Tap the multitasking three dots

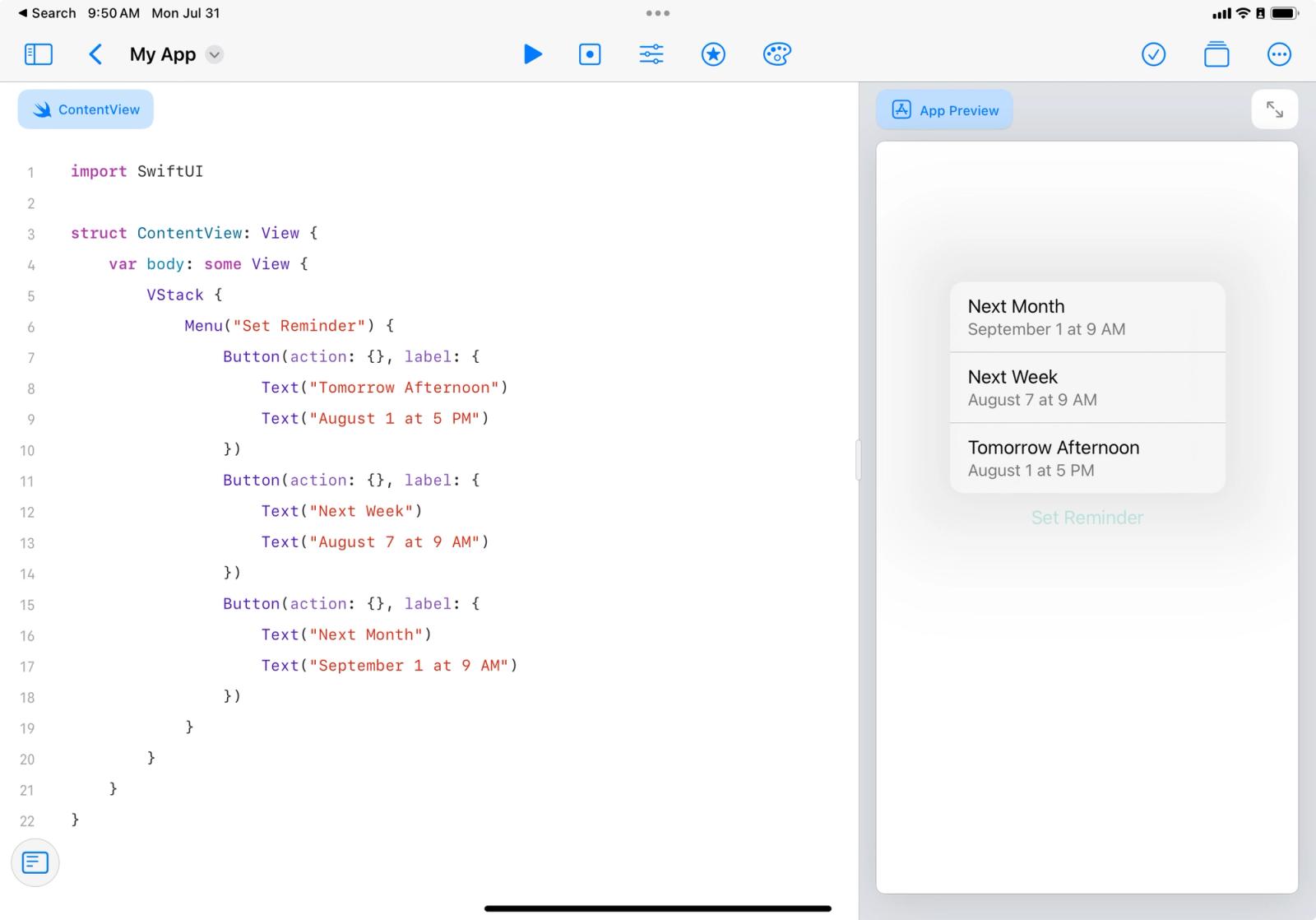coord(658,13)
